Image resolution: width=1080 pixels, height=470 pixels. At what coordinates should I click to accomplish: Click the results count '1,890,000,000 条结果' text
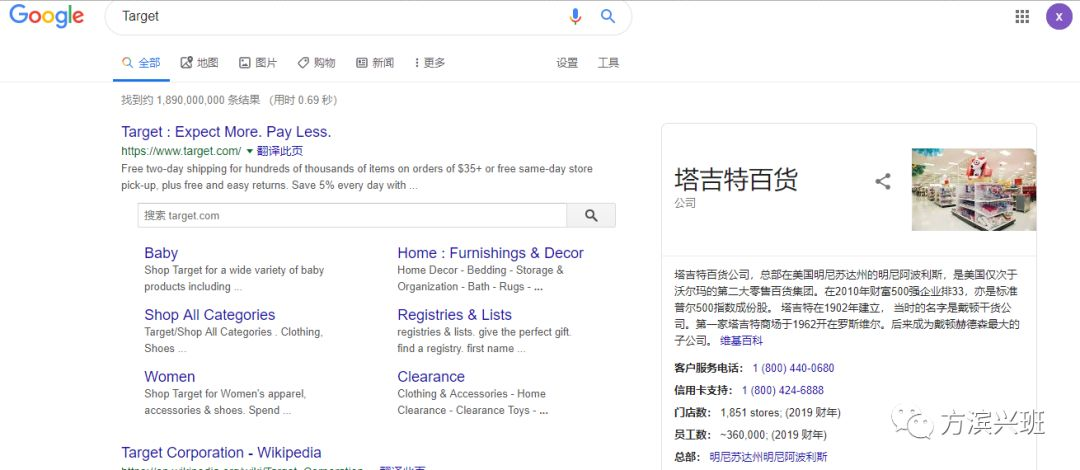tap(208, 100)
